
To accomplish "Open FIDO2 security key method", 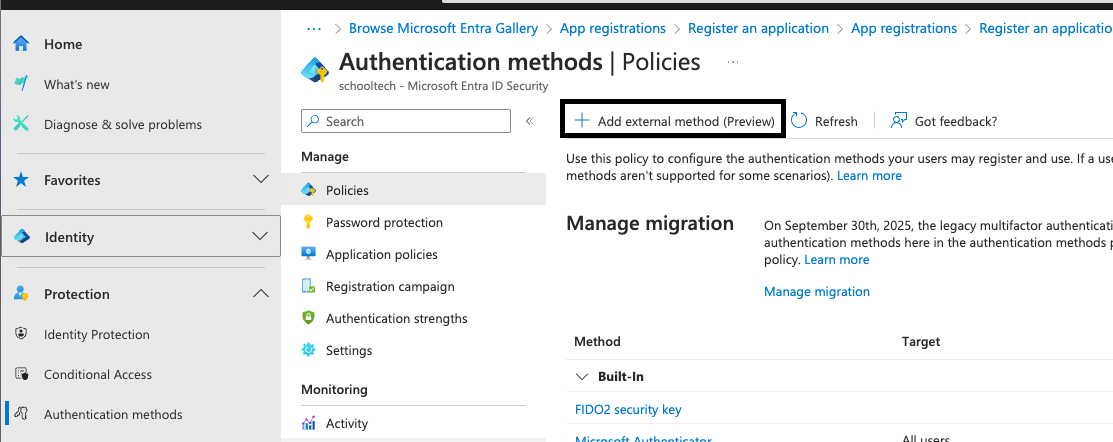I will pos(628,409).
